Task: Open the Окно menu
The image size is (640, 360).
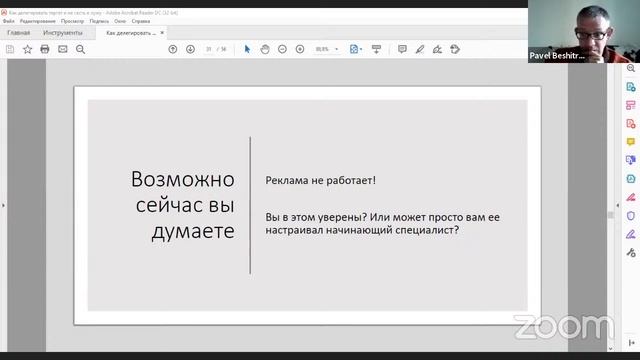Action: click(120, 21)
